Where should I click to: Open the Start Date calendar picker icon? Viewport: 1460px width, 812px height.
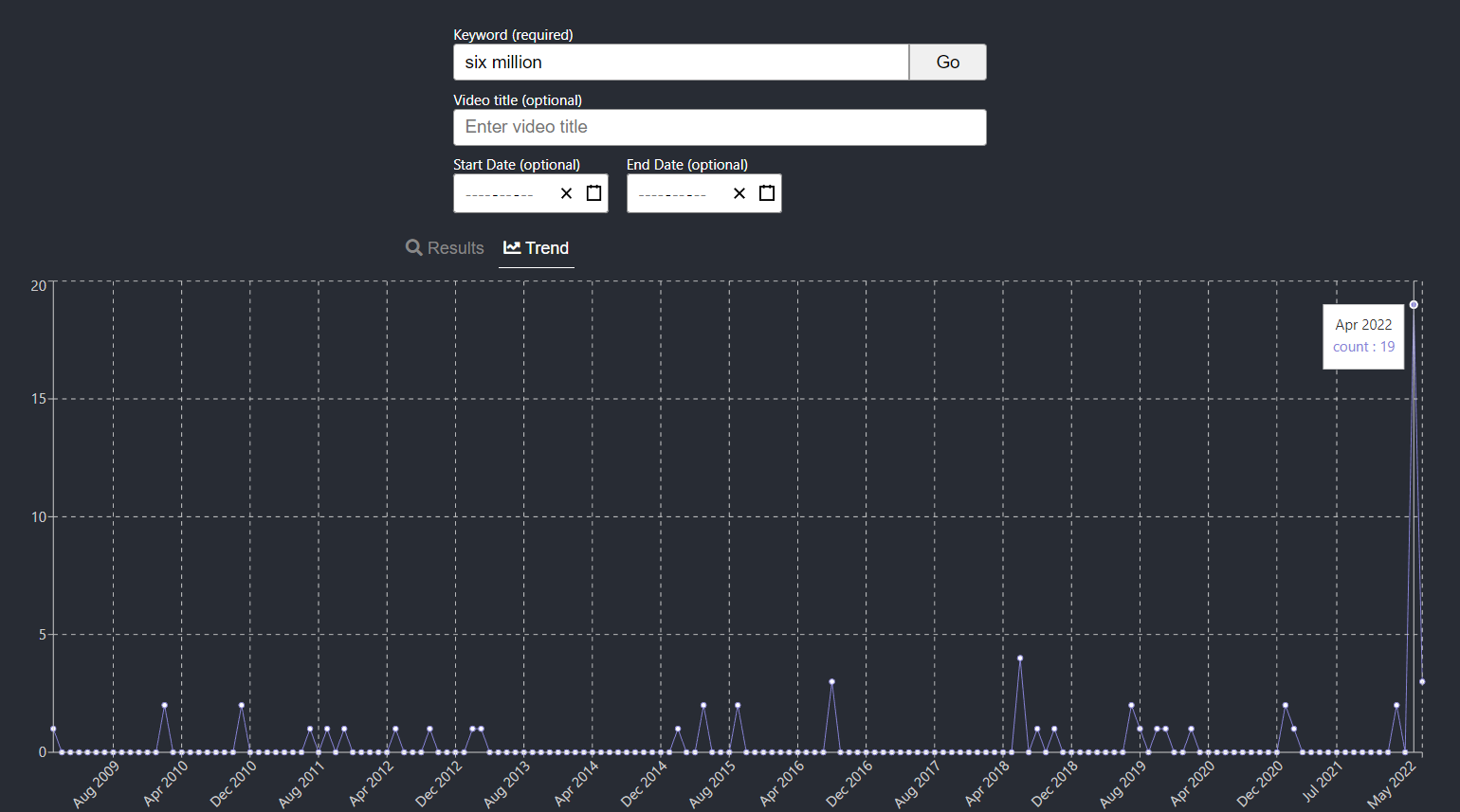pos(593,193)
